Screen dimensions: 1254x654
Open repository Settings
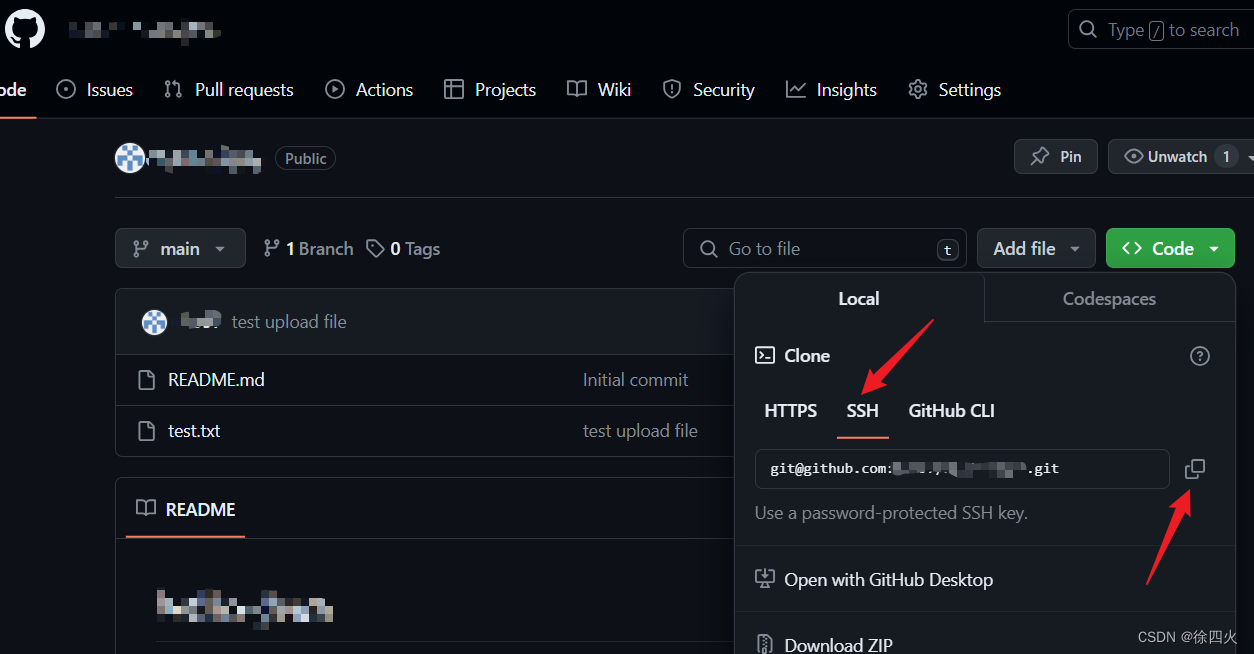point(954,89)
